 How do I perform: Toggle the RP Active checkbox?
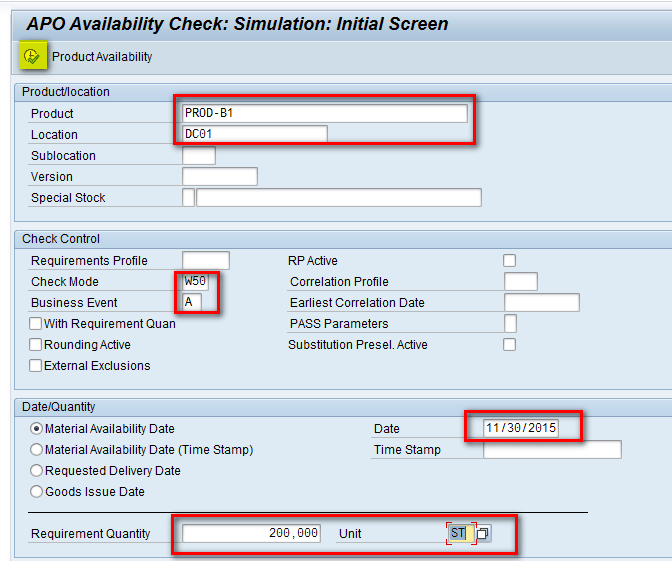[510, 260]
